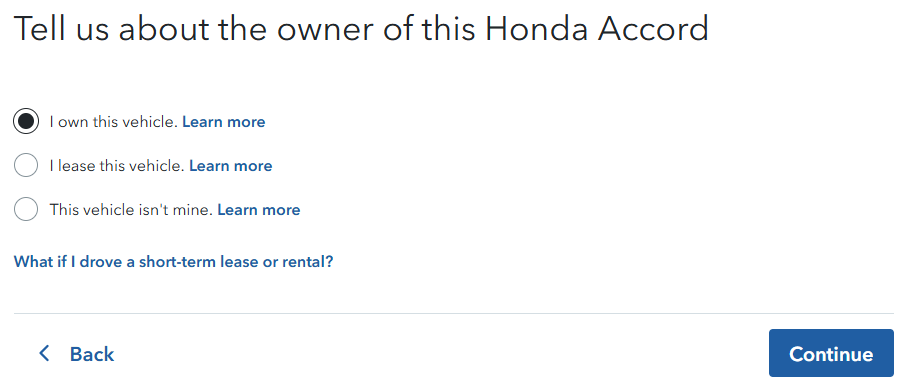Pick the 'This vehicle isn't mine' radio option
This screenshot has width=903, height=392.
click(26, 210)
